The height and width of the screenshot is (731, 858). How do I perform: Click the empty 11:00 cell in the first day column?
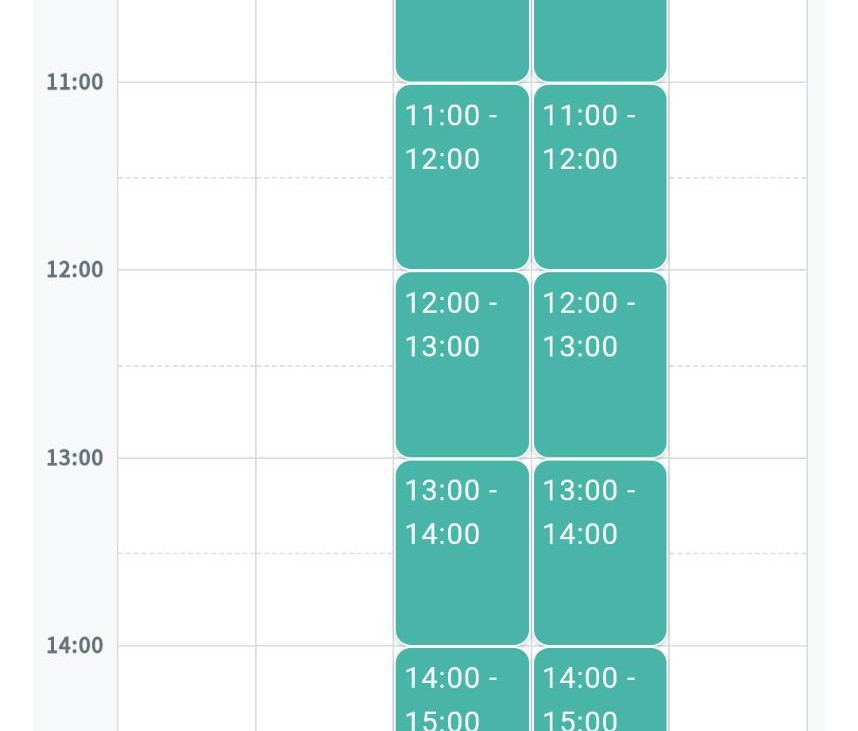[x=187, y=130]
